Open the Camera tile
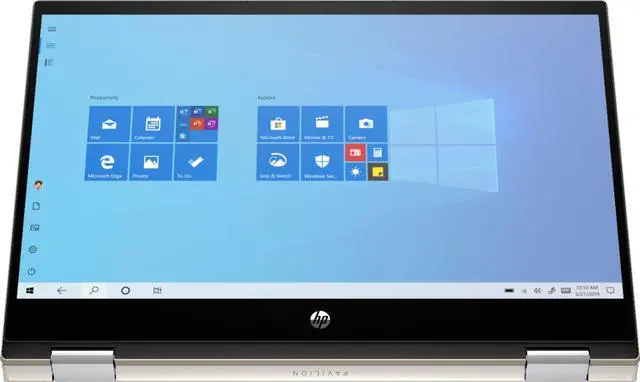 click(x=366, y=124)
